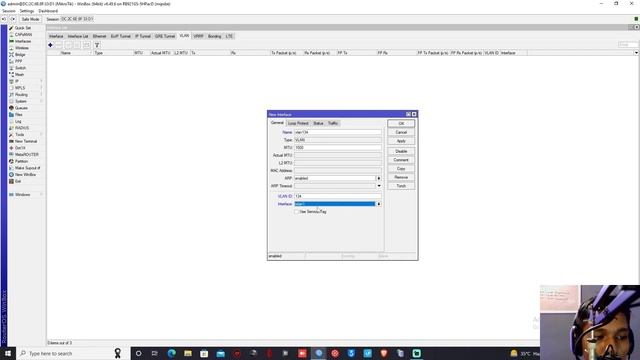Click into the VLAN ID field

coord(338,196)
